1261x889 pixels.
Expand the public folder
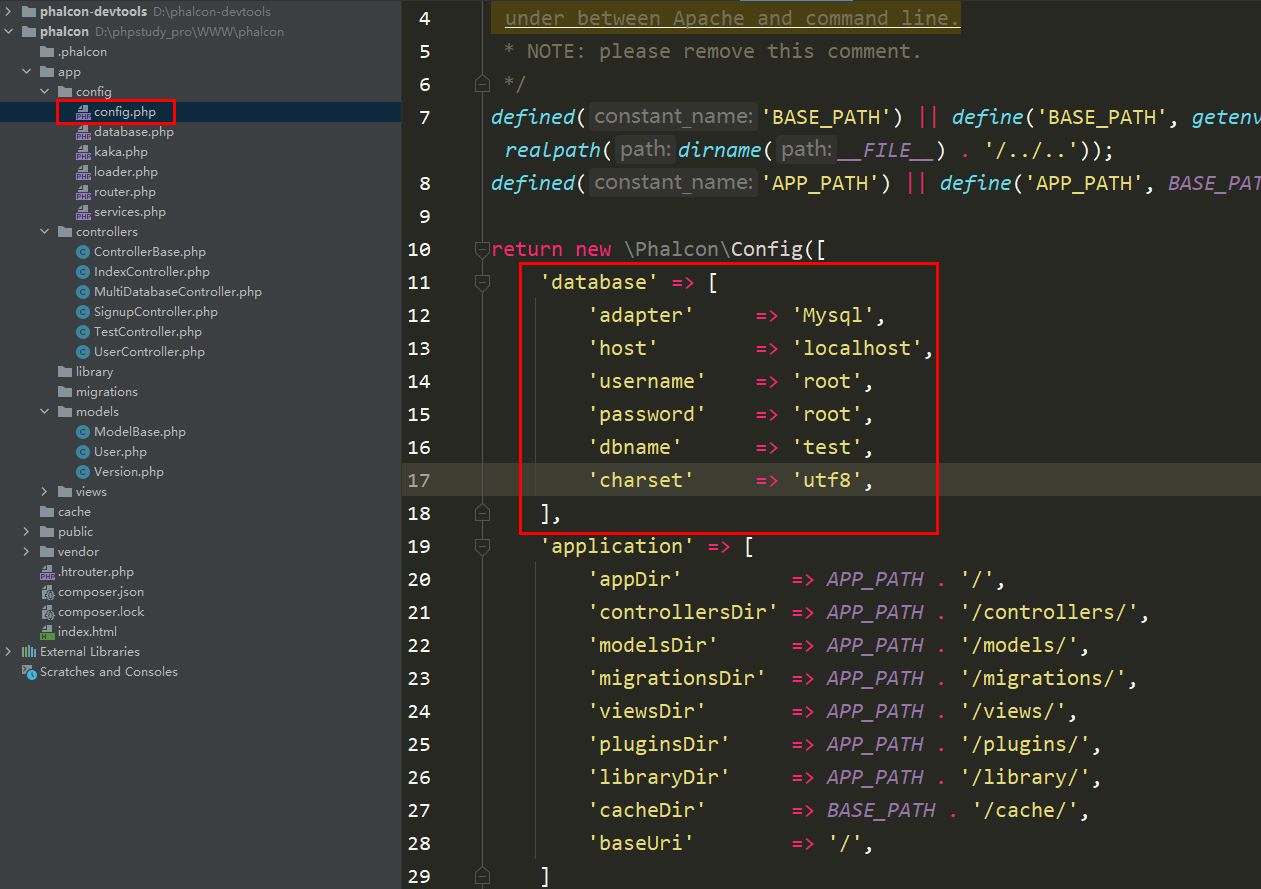(27, 532)
